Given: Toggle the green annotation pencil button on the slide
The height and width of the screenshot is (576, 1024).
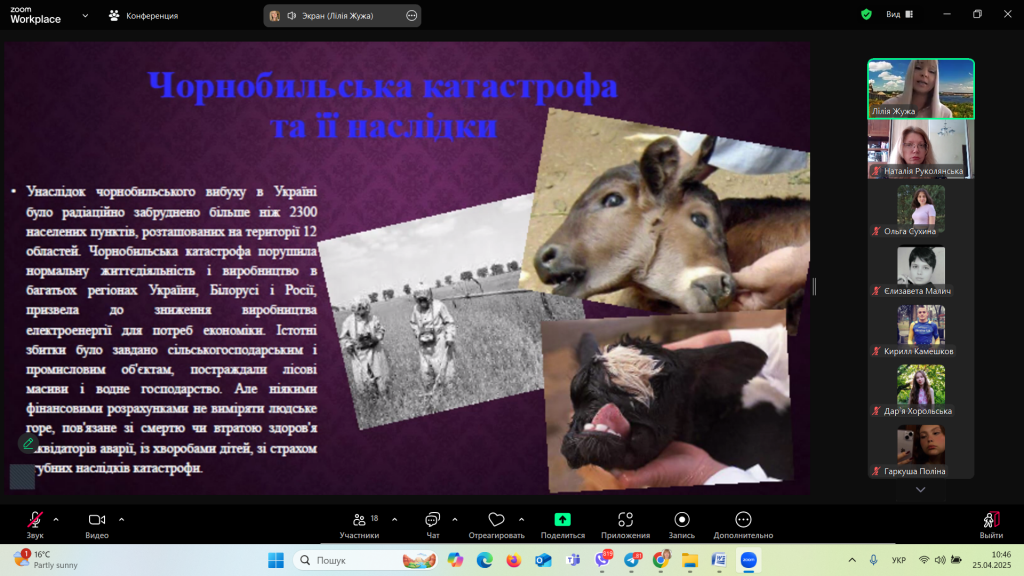Looking at the screenshot, I should [28, 443].
